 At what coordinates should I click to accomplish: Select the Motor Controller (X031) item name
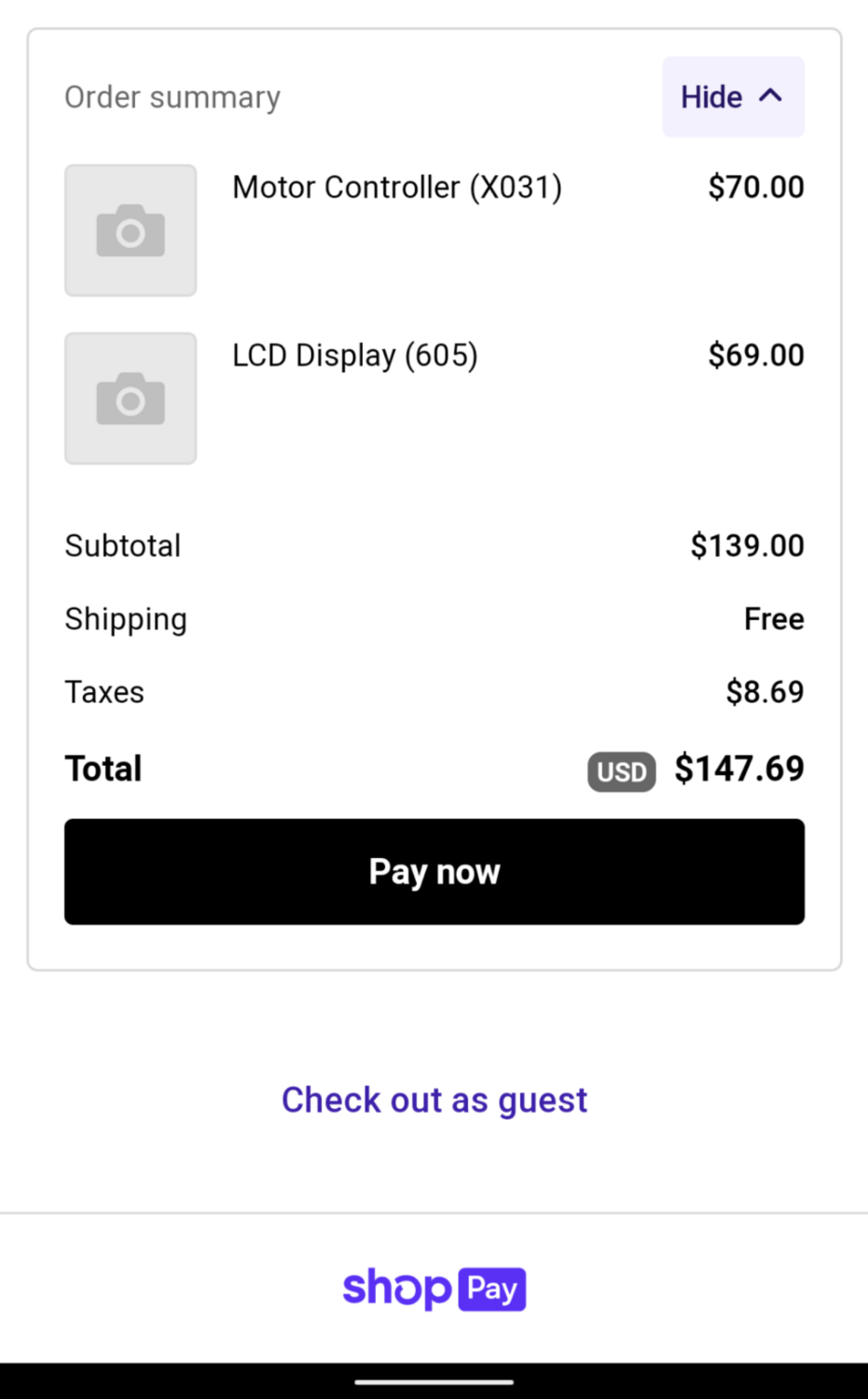(397, 187)
